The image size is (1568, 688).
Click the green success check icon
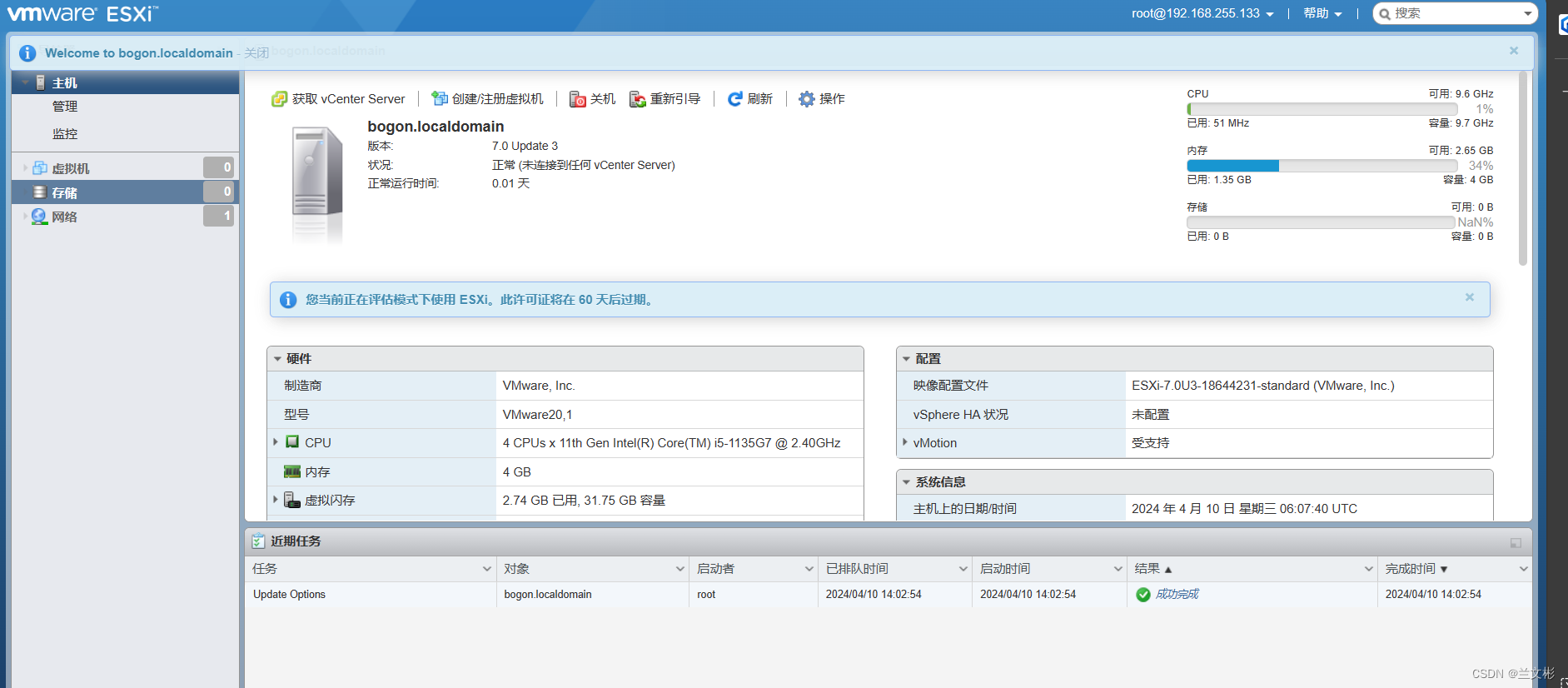click(x=1143, y=595)
